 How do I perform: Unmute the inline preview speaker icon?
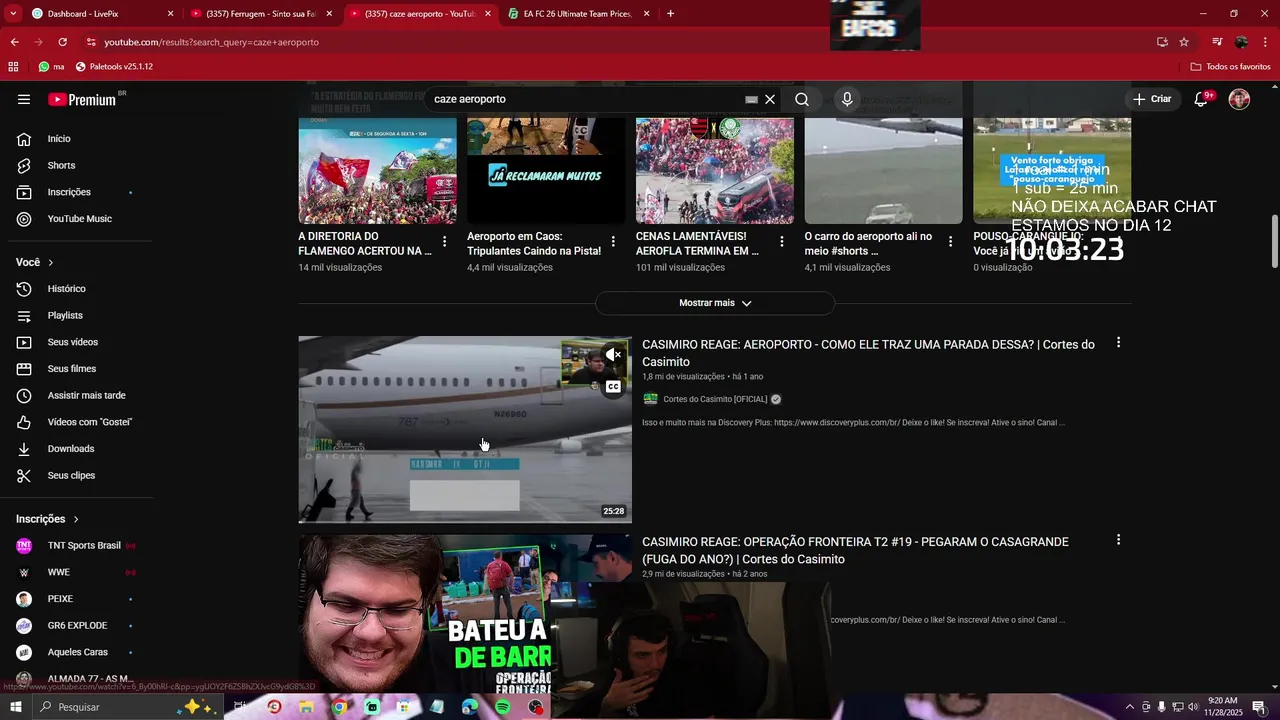tap(613, 355)
